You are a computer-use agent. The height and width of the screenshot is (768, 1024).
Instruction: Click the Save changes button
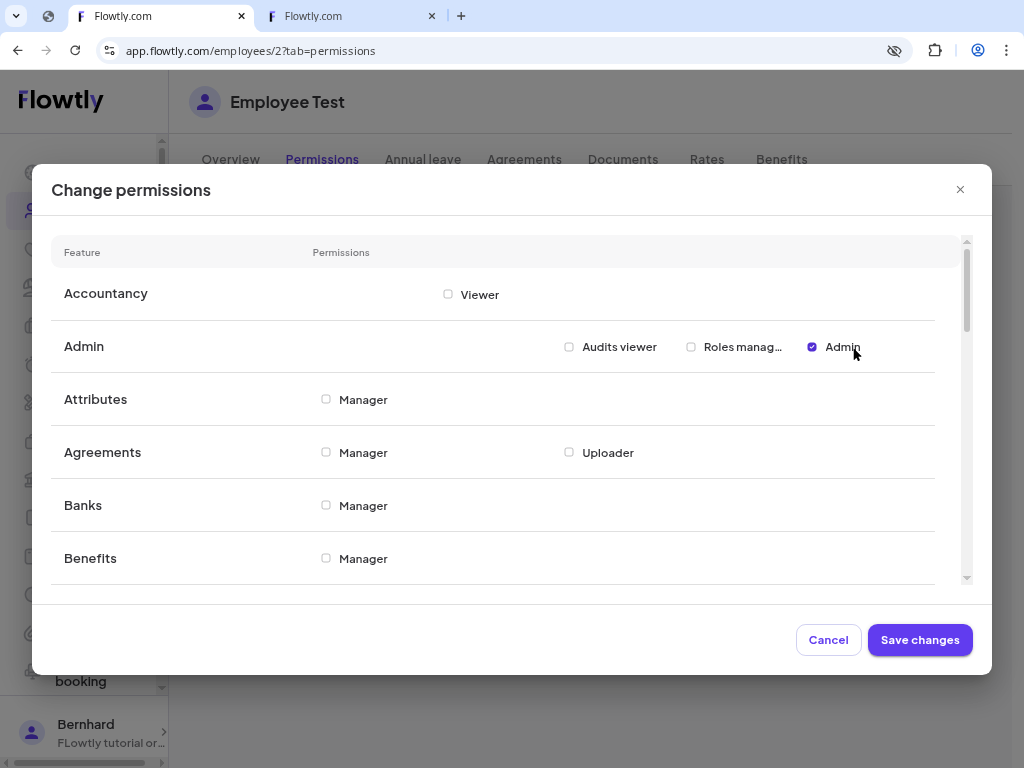pyautogui.click(x=920, y=640)
